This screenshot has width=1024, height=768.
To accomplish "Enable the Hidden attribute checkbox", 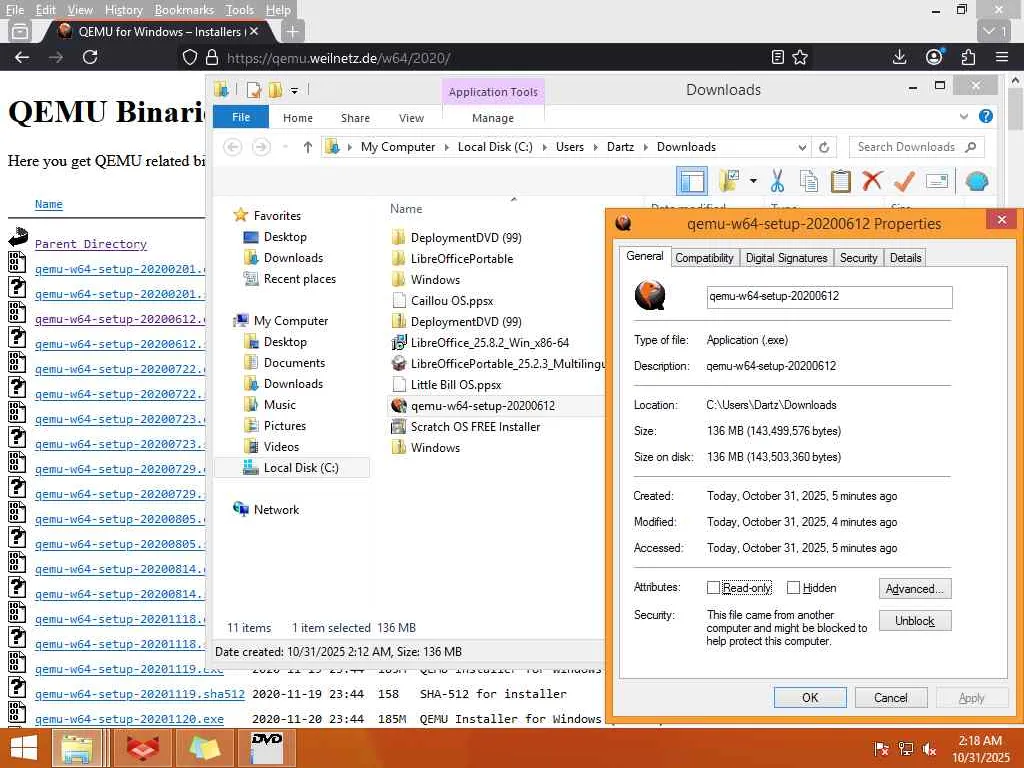I will [793, 588].
